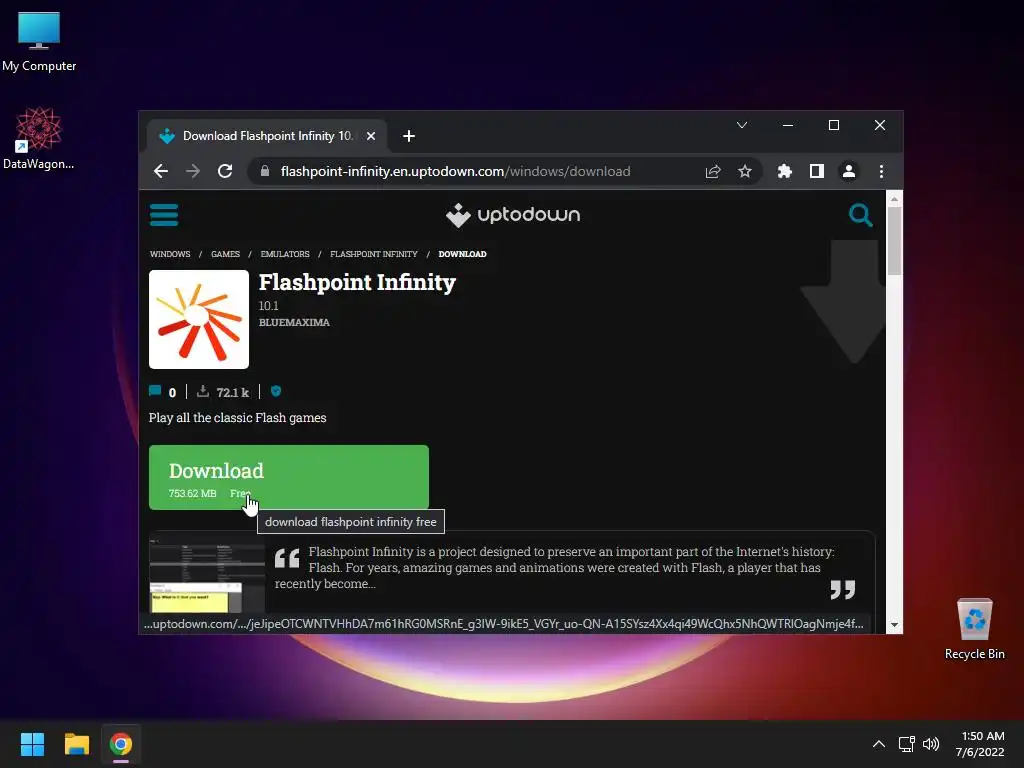
Task: Open the My Computer desktop icon
Action: point(39,42)
